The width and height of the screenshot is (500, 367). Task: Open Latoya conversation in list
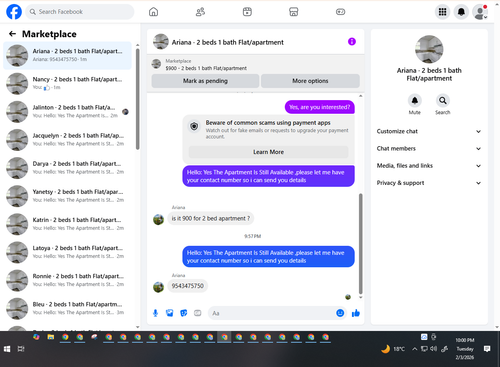[x=67, y=252]
